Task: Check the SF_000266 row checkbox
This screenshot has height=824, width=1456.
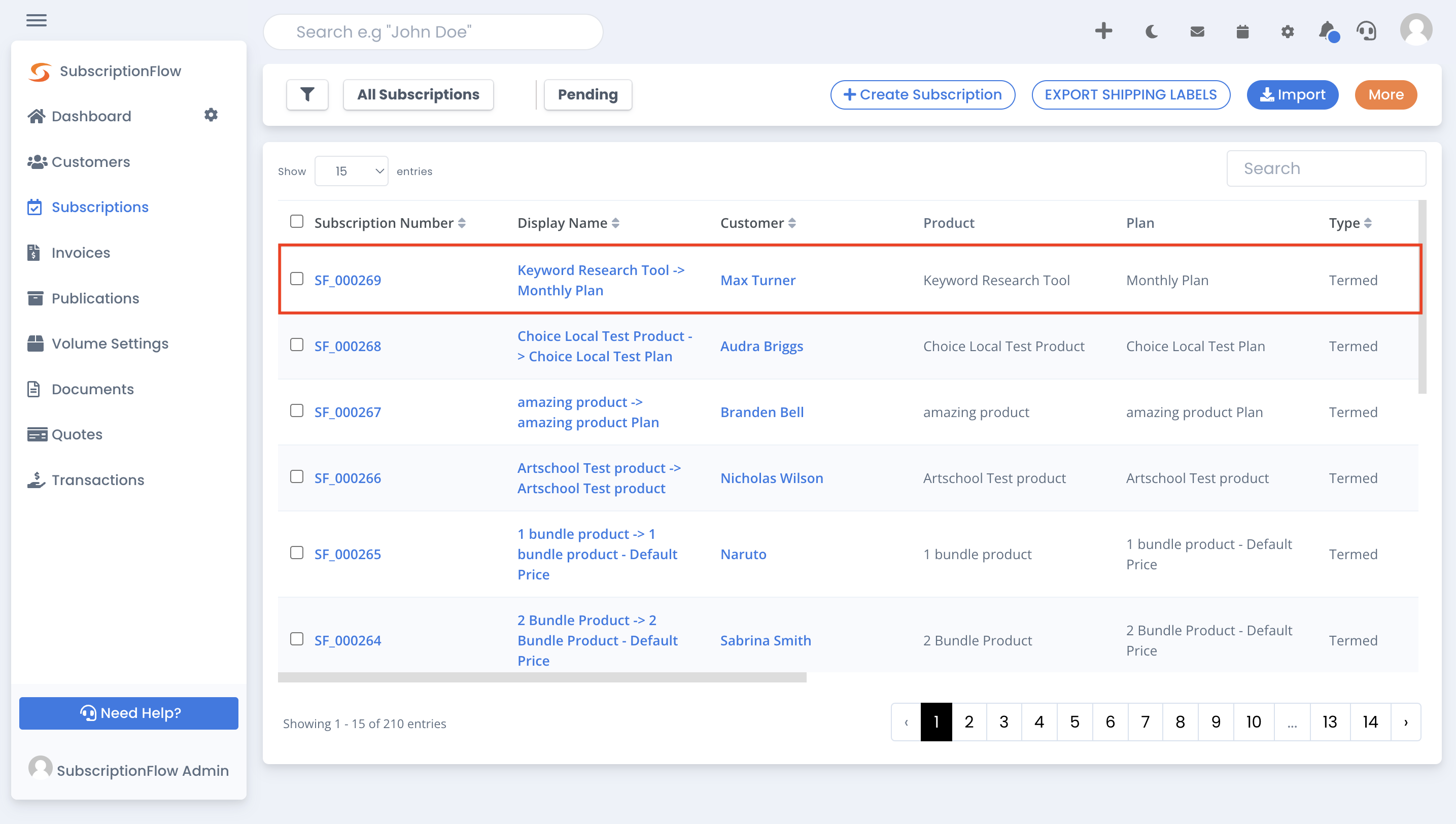Action: 296,476
